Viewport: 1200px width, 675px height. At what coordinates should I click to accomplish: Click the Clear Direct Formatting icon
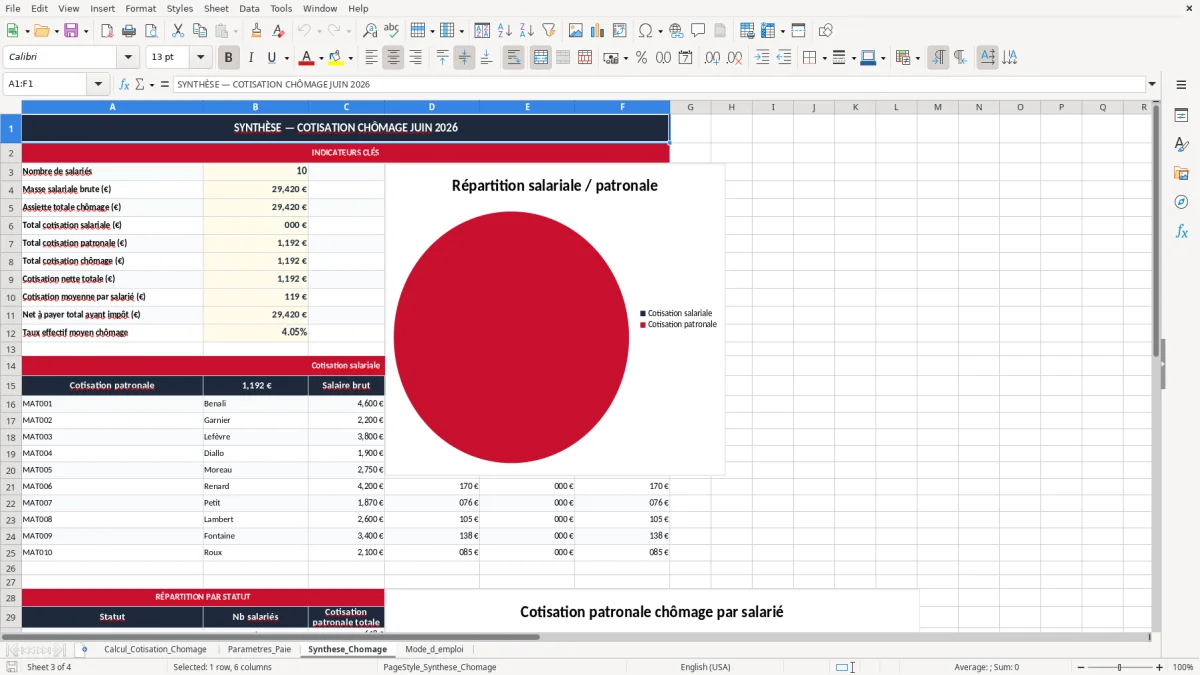pyautogui.click(x=278, y=31)
